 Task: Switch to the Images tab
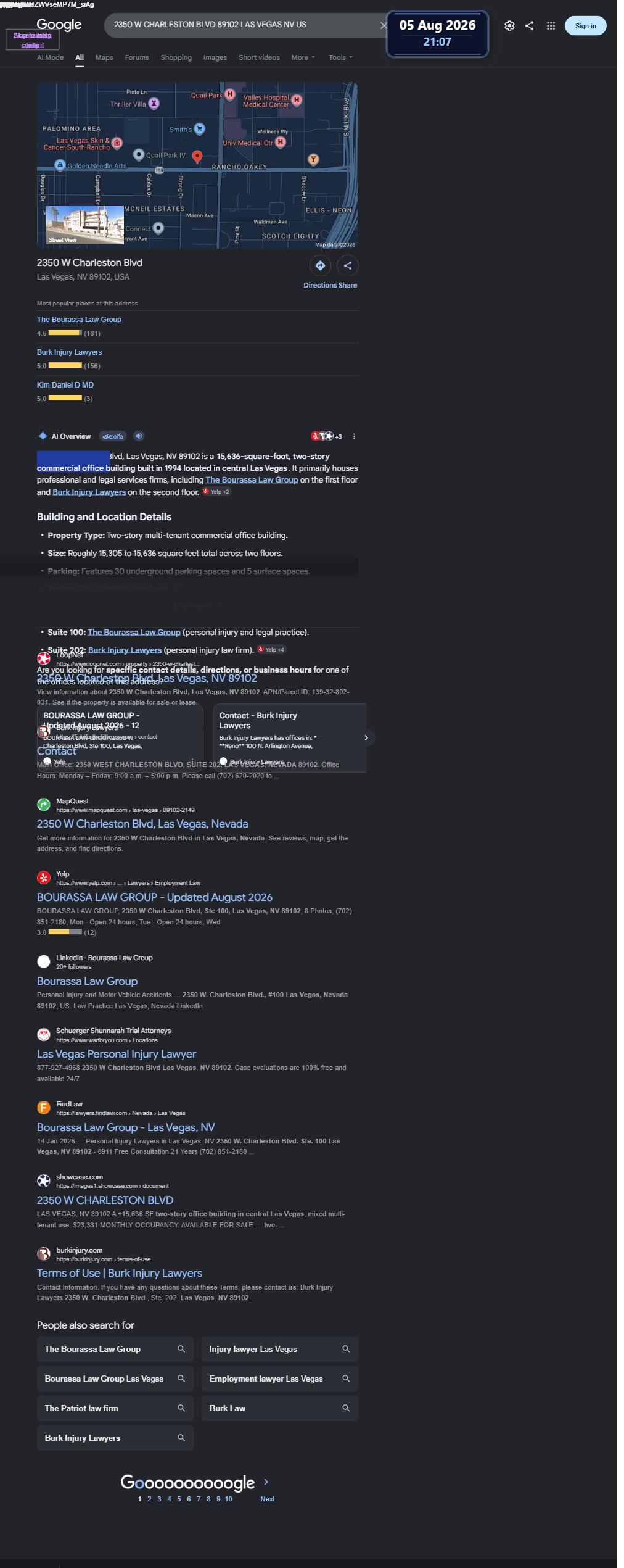(x=215, y=57)
